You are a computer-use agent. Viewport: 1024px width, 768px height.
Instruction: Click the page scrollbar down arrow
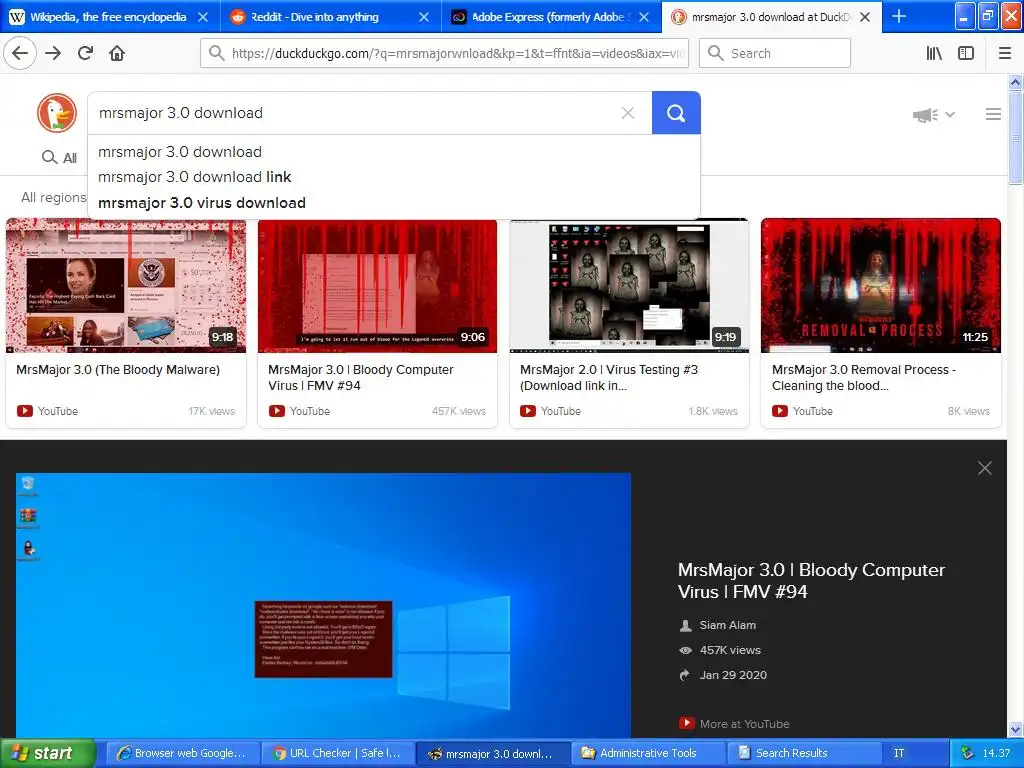(x=1015, y=729)
